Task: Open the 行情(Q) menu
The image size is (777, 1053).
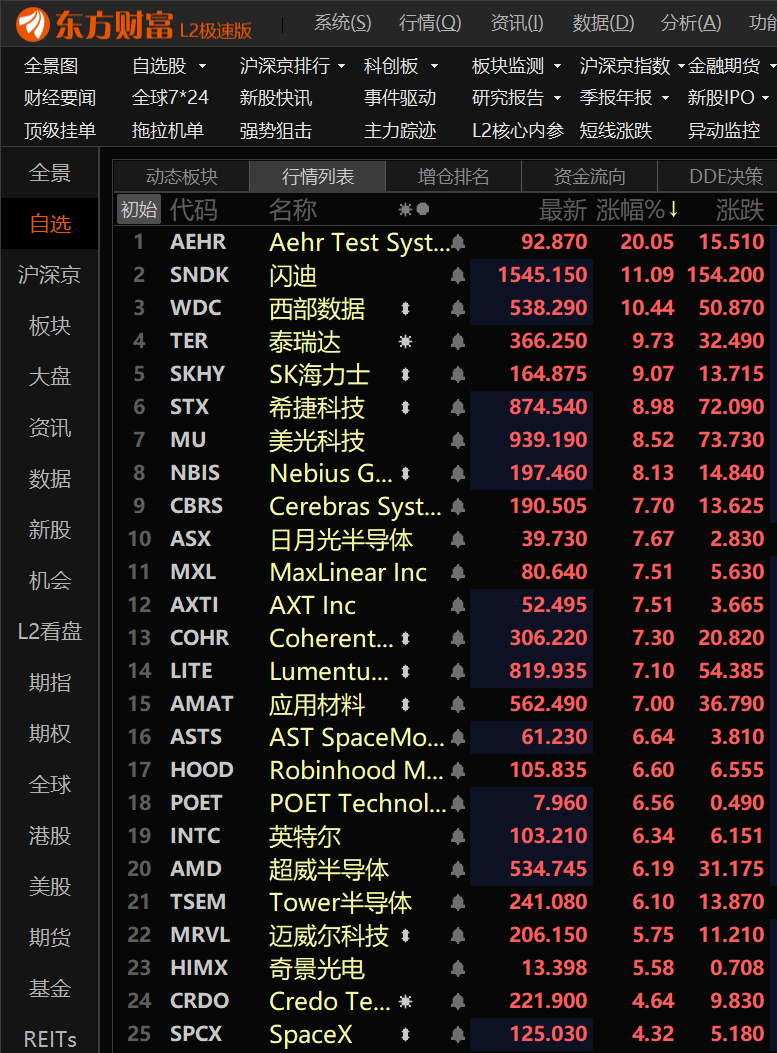Action: 430,24
